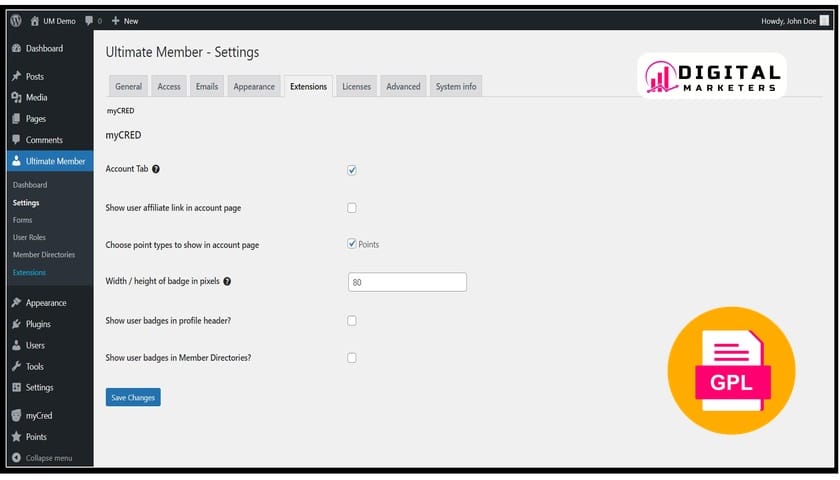This screenshot has height=480, width=840.
Task: Select the Extensions tab
Action: (x=309, y=86)
